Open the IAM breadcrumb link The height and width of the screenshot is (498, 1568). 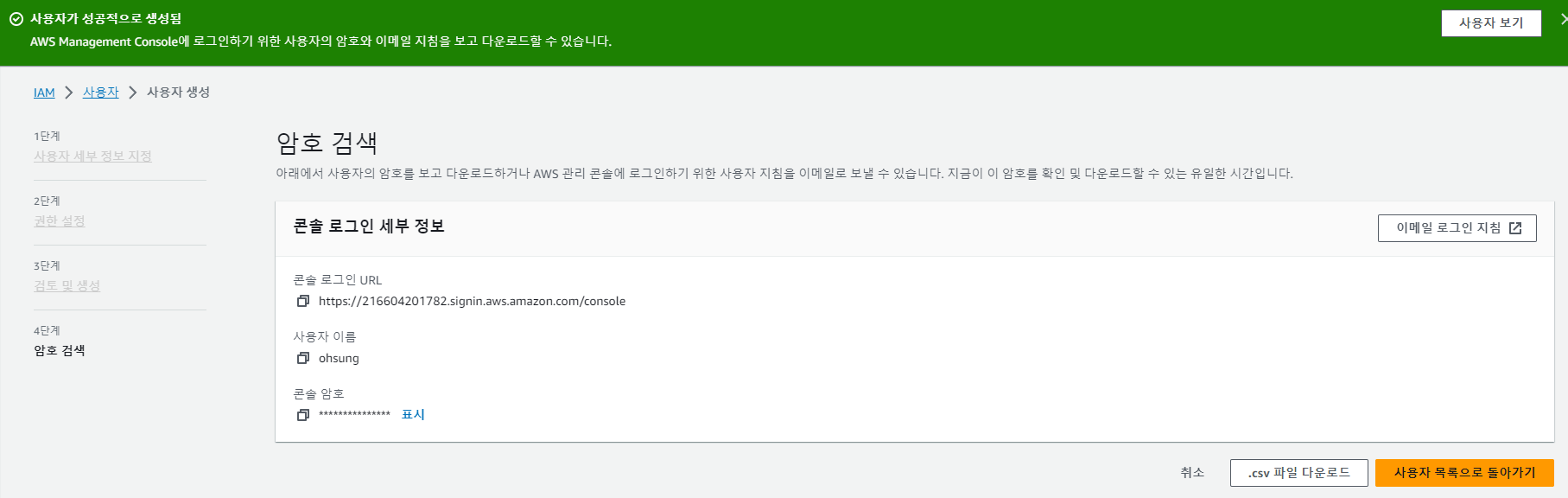click(44, 93)
